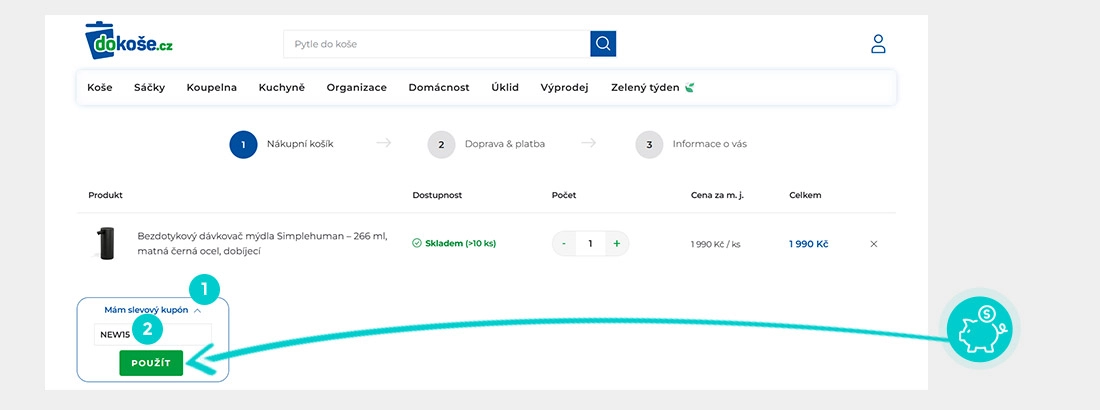Open the Organizace menu category
The image size is (1100, 410).
(356, 88)
